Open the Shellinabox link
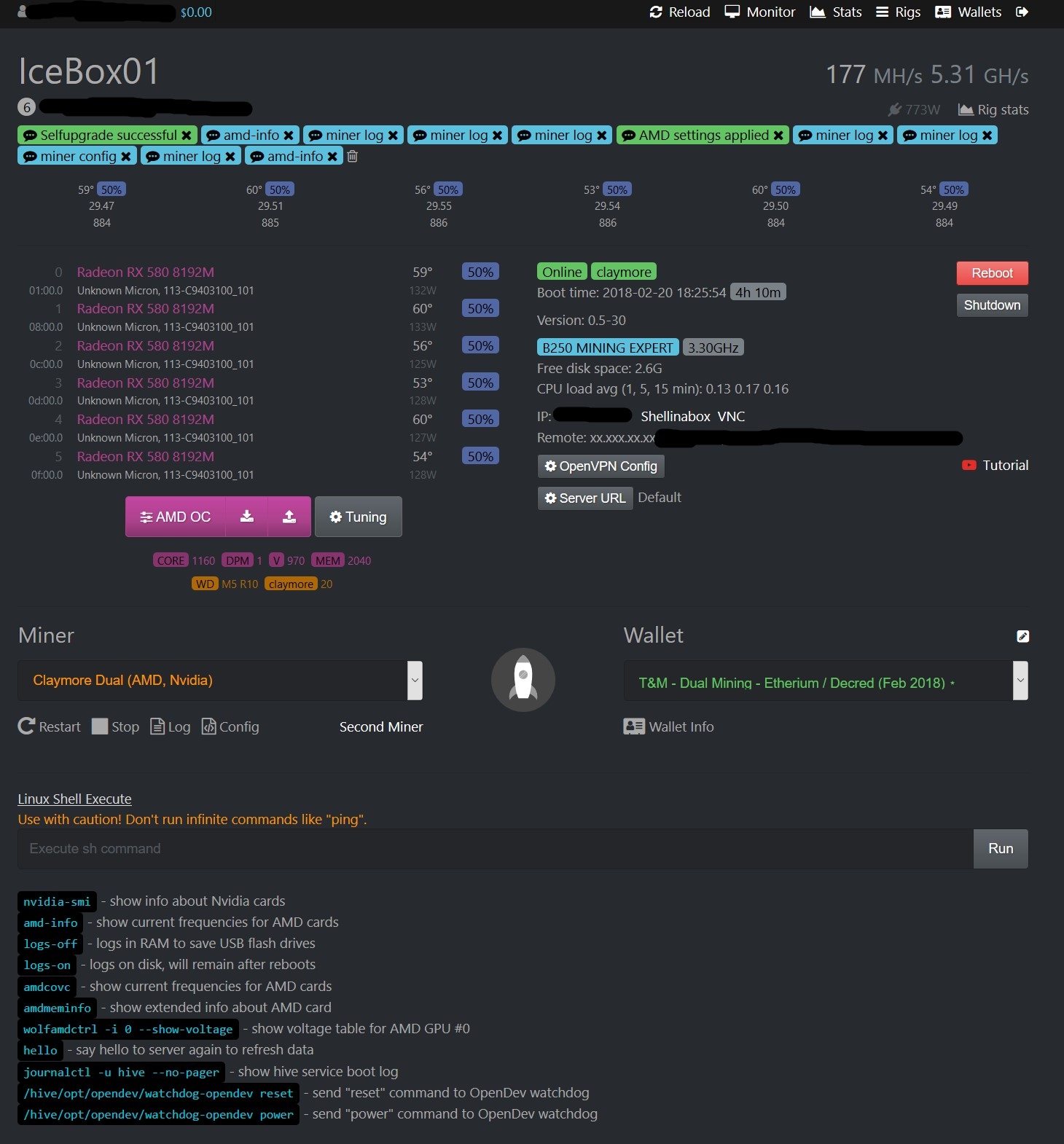Viewport: 1064px width, 1144px height. coord(675,416)
